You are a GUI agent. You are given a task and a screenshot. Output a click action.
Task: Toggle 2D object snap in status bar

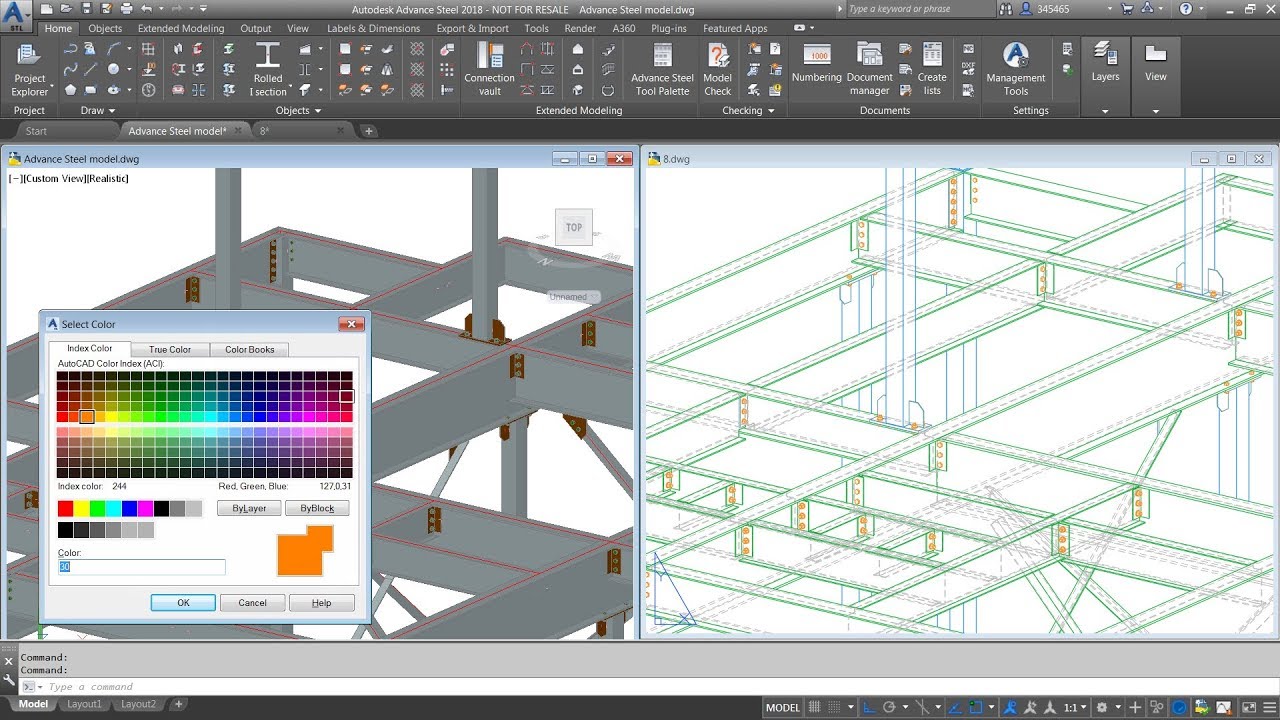click(x=977, y=707)
